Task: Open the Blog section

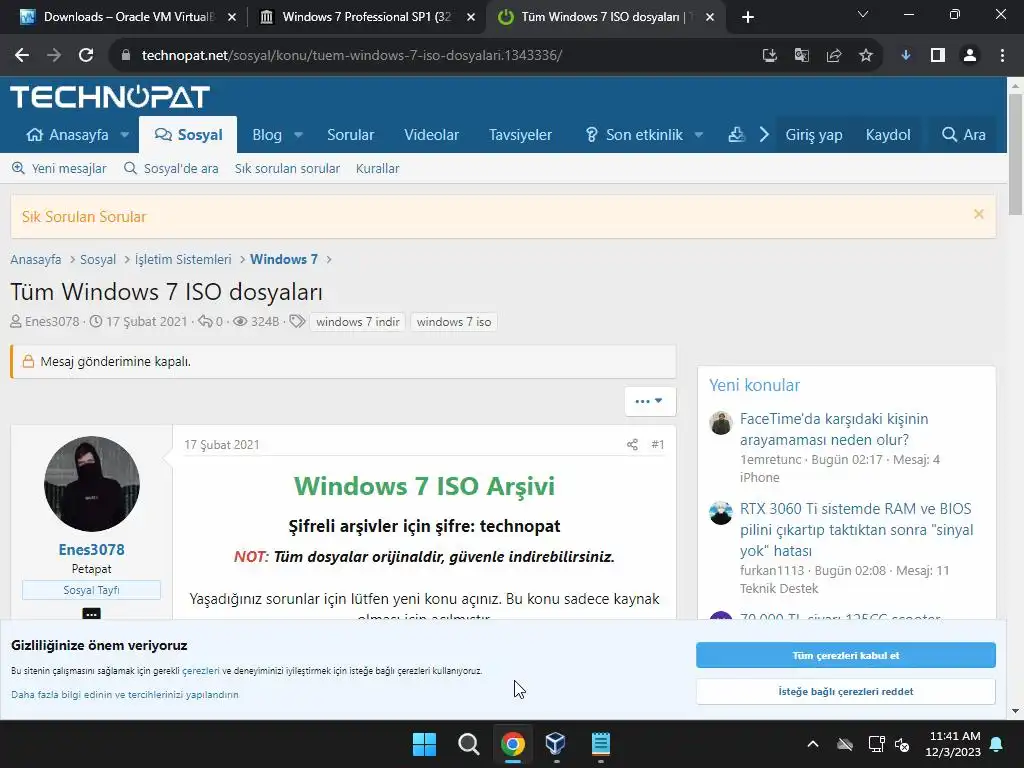Action: (267, 135)
